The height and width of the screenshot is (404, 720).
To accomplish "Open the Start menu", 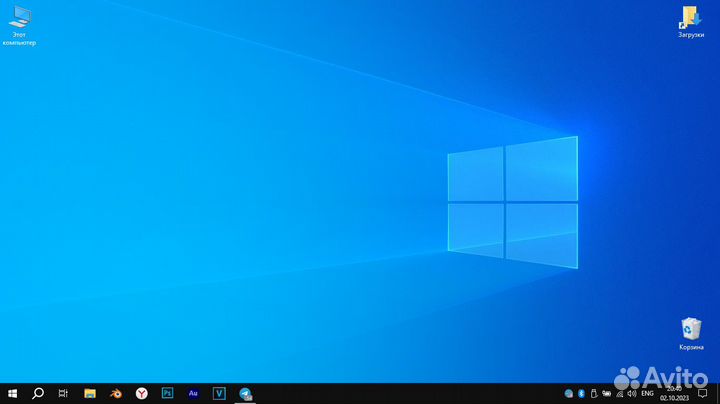I will [x=13, y=393].
